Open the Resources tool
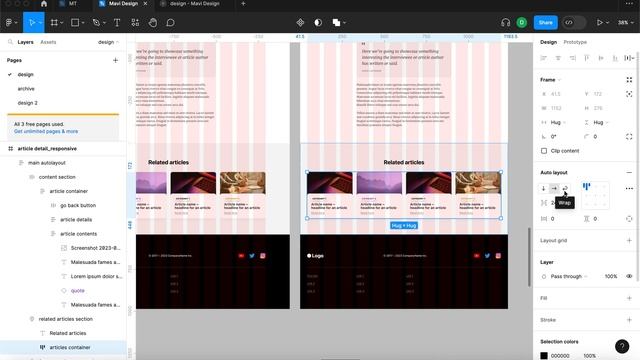The height and width of the screenshot is (360, 640). tap(135, 23)
